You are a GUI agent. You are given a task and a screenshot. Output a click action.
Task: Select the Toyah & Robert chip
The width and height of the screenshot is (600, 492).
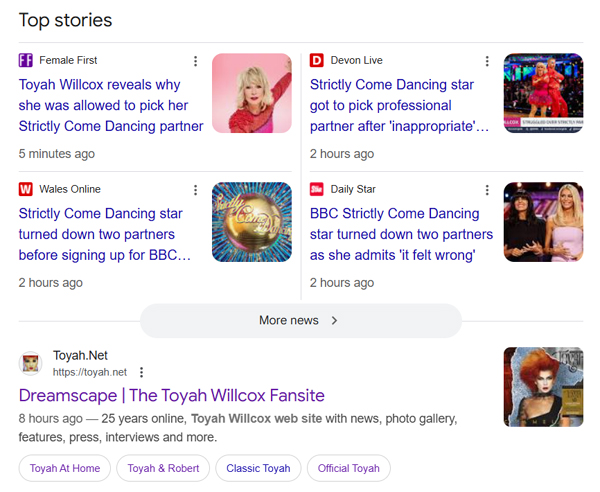tap(163, 468)
